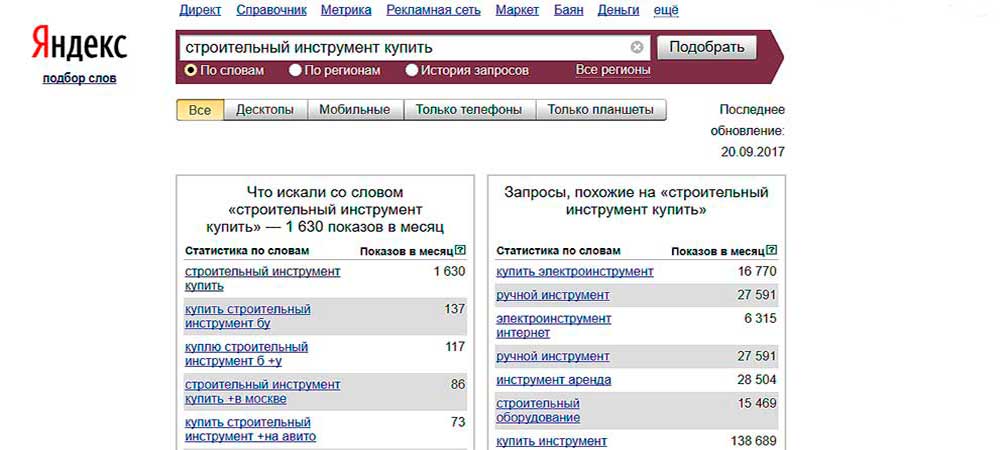
Task: Open Баян in top navigation
Action: coord(568,10)
